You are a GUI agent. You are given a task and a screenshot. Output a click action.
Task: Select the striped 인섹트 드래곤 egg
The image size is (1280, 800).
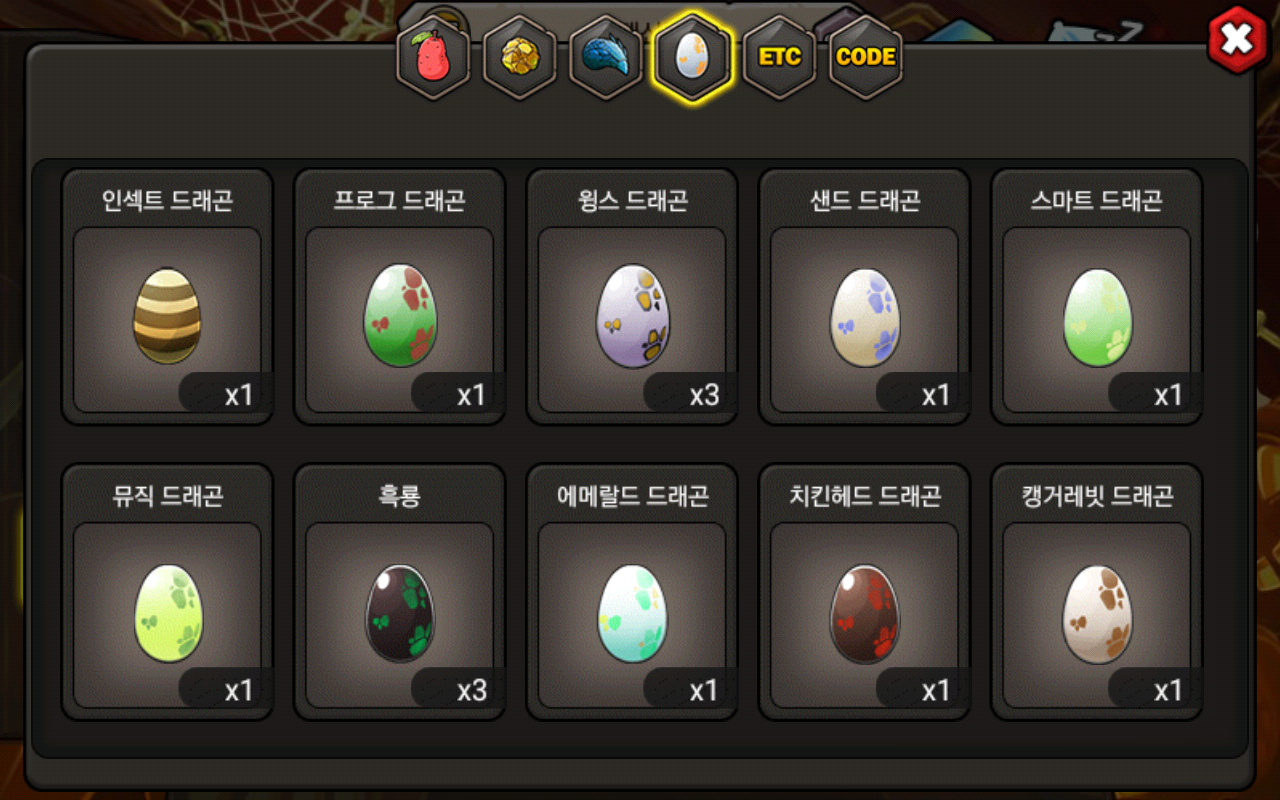tap(167, 316)
